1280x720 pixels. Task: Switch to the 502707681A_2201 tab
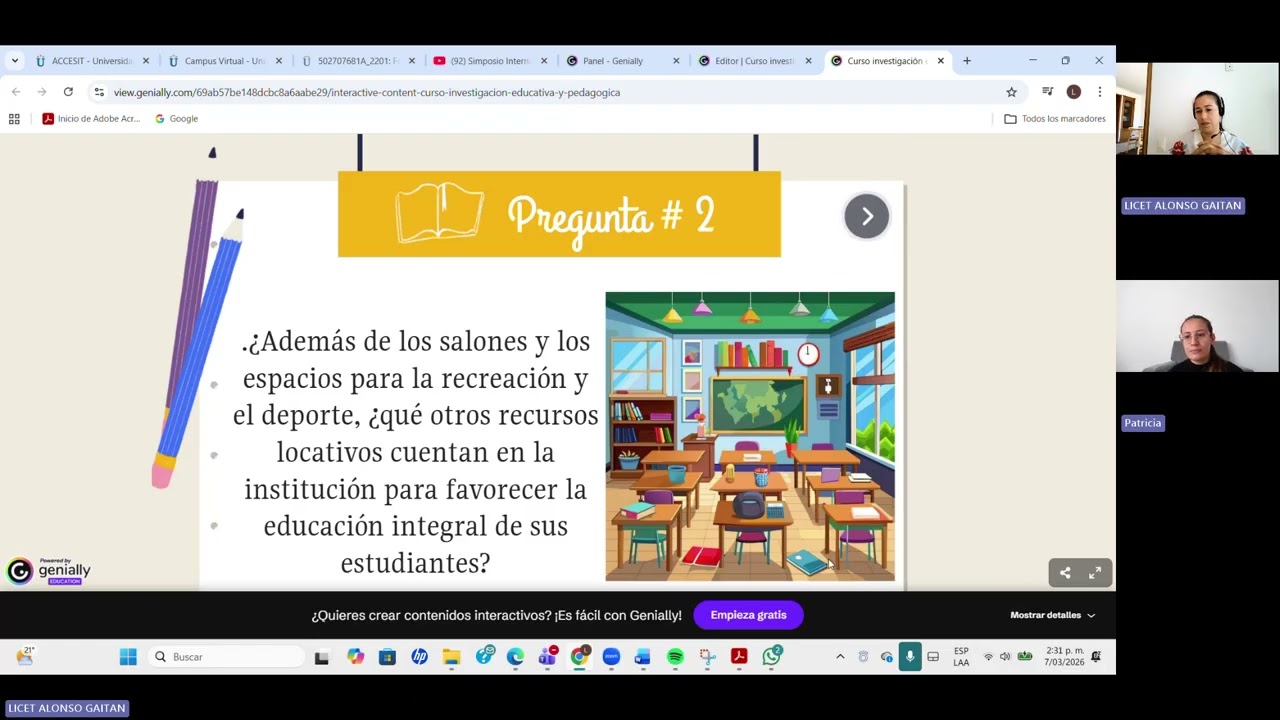[x=357, y=61]
